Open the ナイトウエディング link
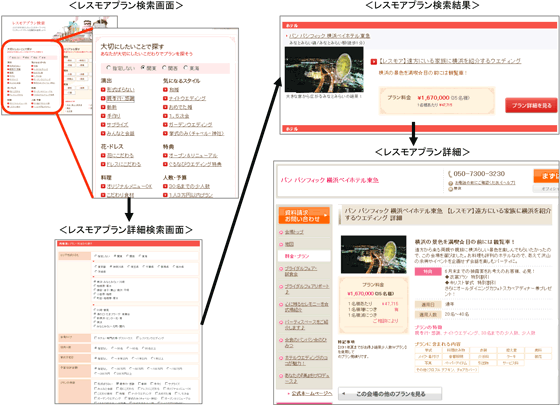Screen dimensions: 560x405 [187, 98]
